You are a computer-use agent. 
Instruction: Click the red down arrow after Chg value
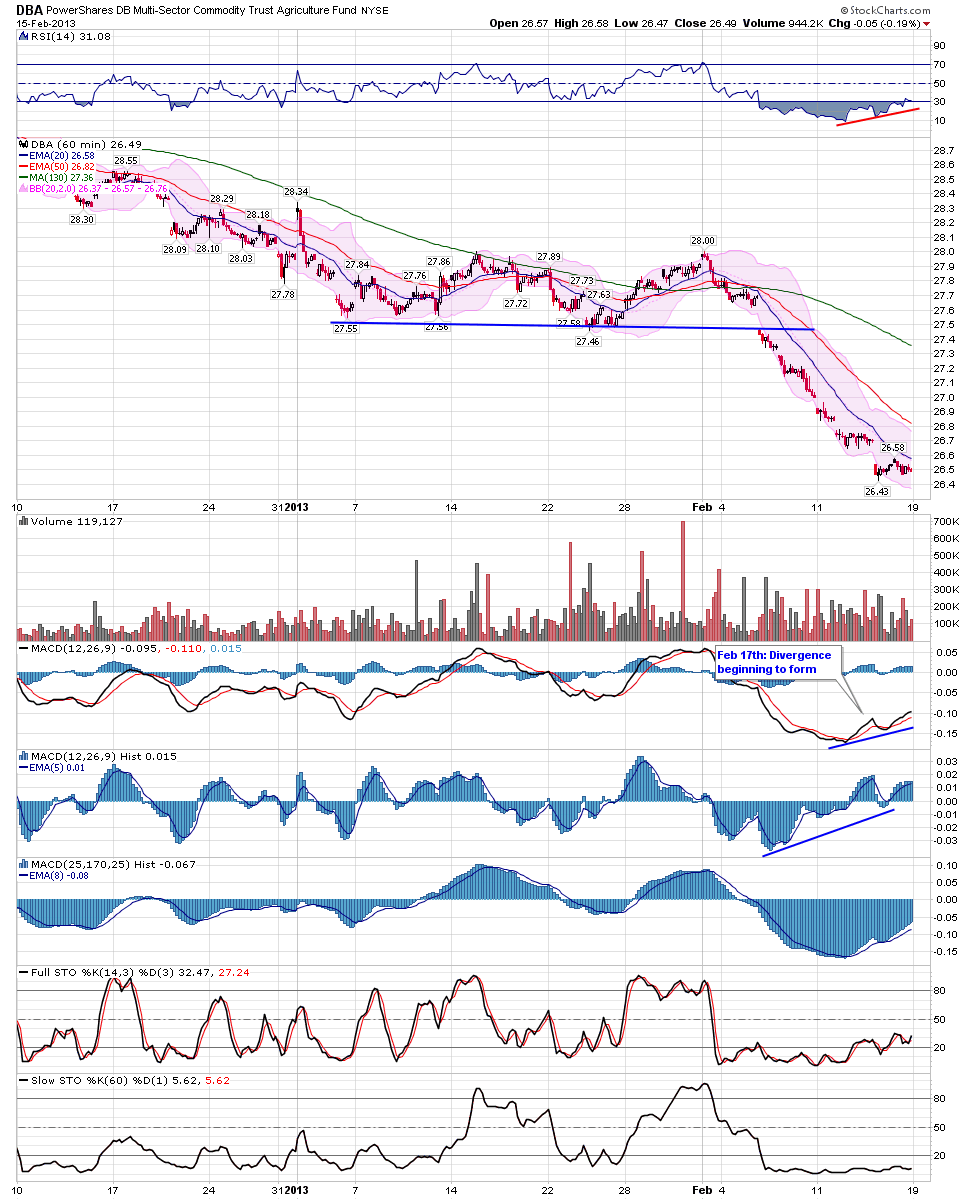coord(925,24)
